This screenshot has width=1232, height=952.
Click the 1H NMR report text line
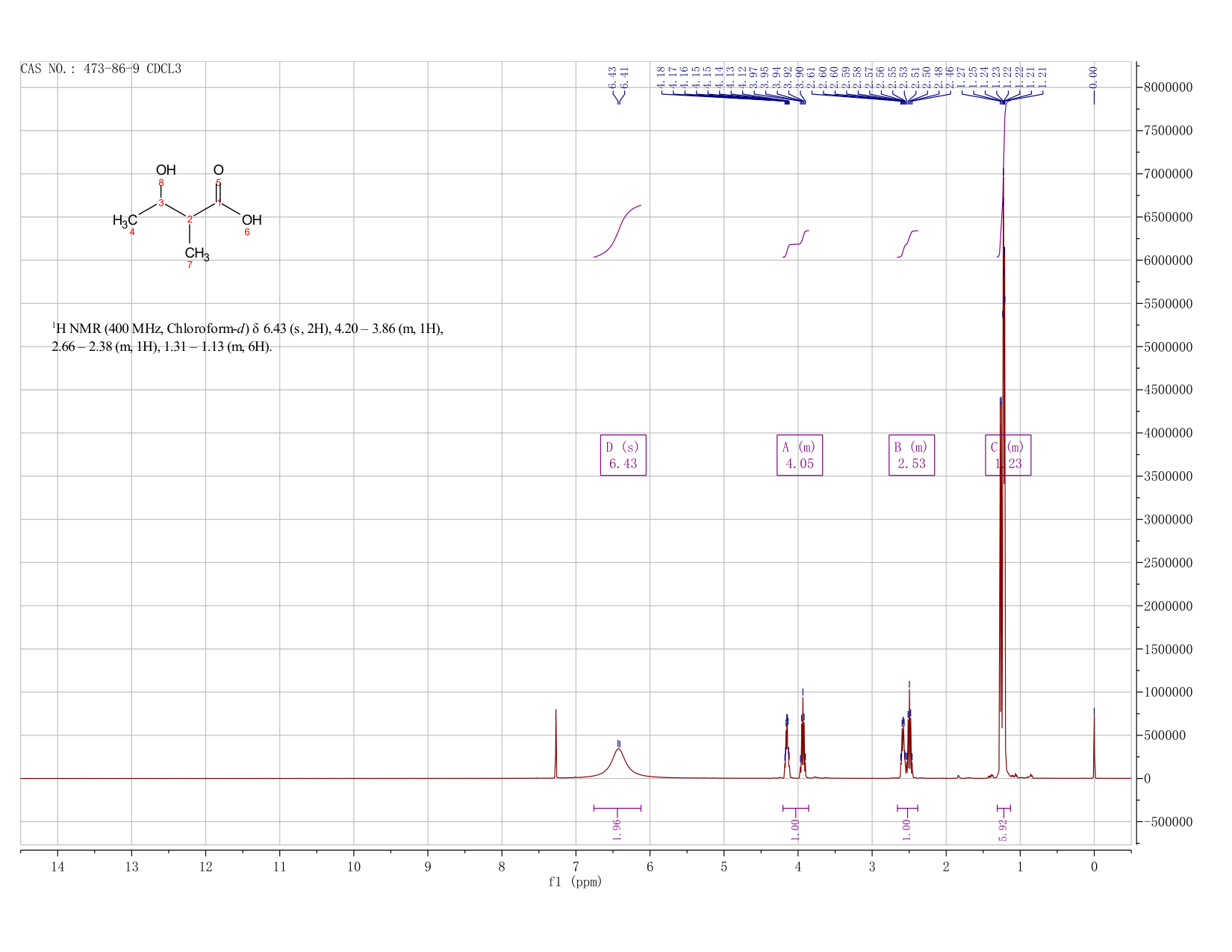click(247, 329)
